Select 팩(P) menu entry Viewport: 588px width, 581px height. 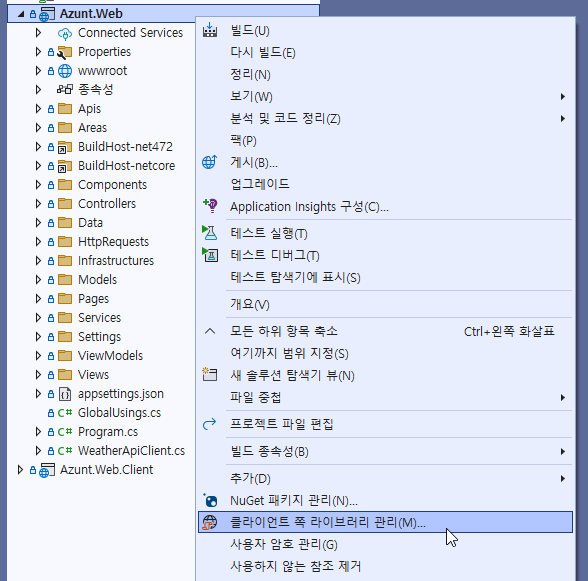[385, 141]
